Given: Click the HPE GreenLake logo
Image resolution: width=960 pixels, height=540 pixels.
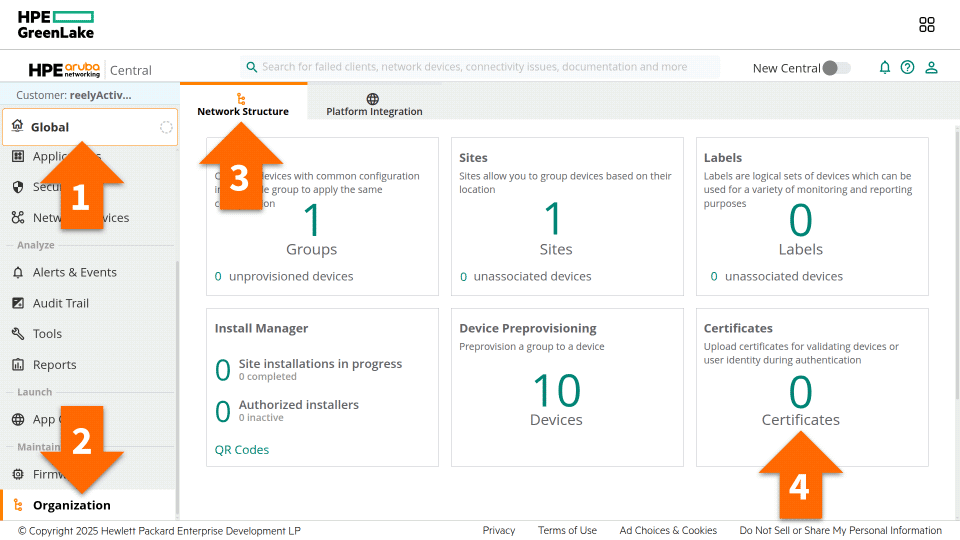Looking at the screenshot, I should point(56,25).
